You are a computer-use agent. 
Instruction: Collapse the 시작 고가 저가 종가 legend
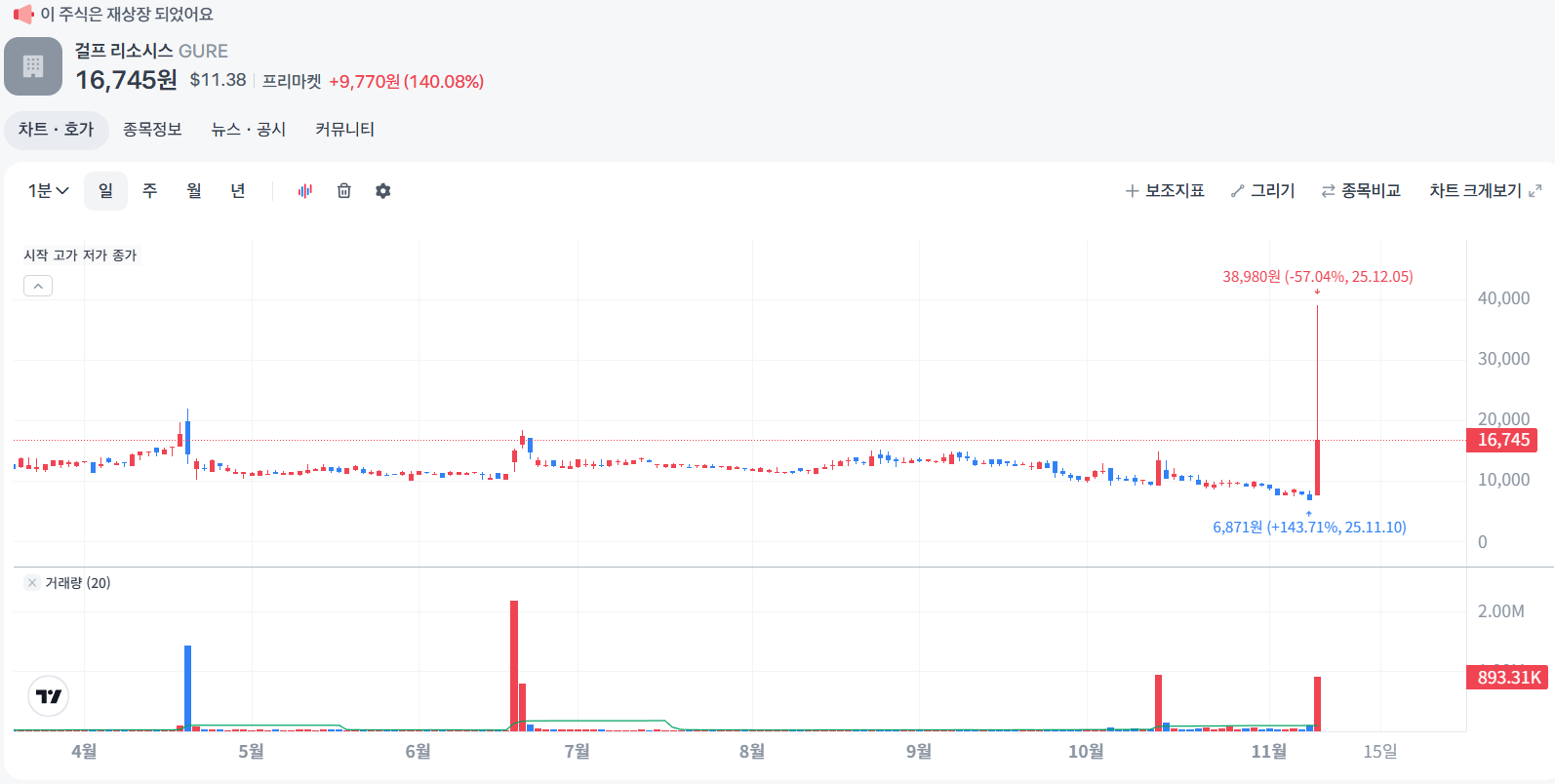pos(38,286)
